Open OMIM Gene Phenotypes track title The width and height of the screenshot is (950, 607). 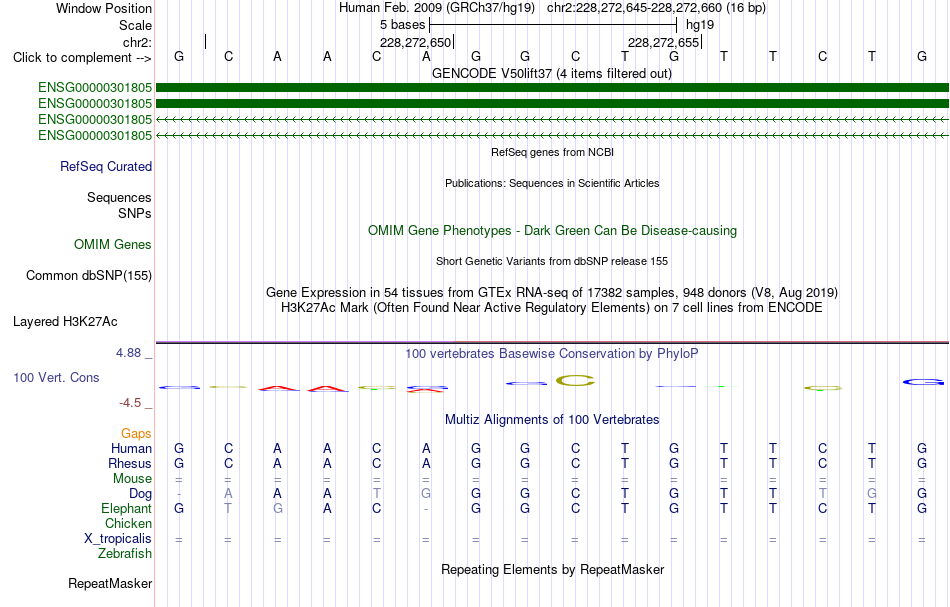point(552,231)
